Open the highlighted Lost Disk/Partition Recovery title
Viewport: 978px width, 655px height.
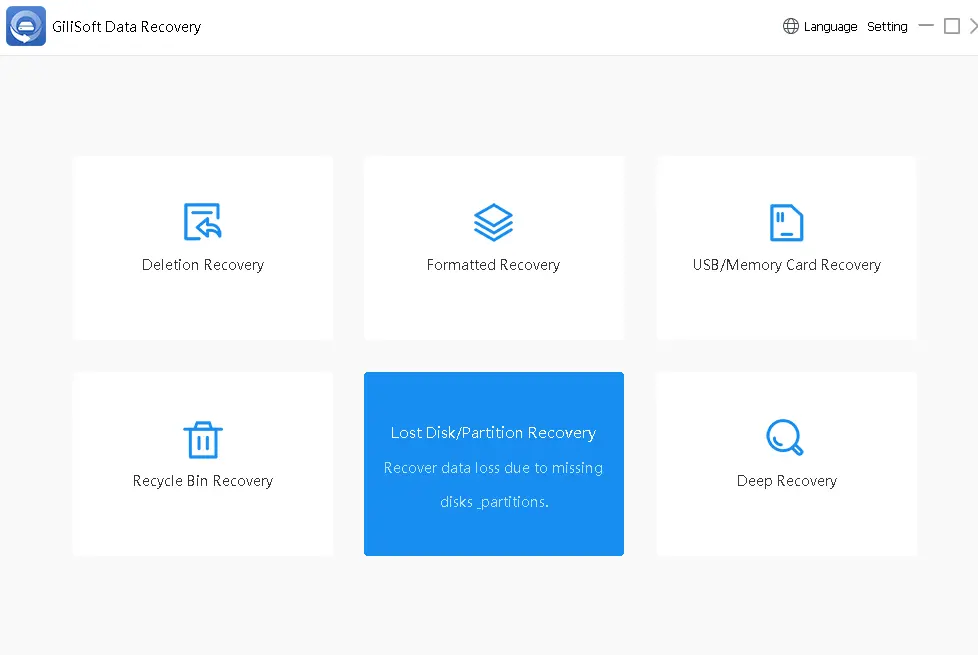coord(493,433)
